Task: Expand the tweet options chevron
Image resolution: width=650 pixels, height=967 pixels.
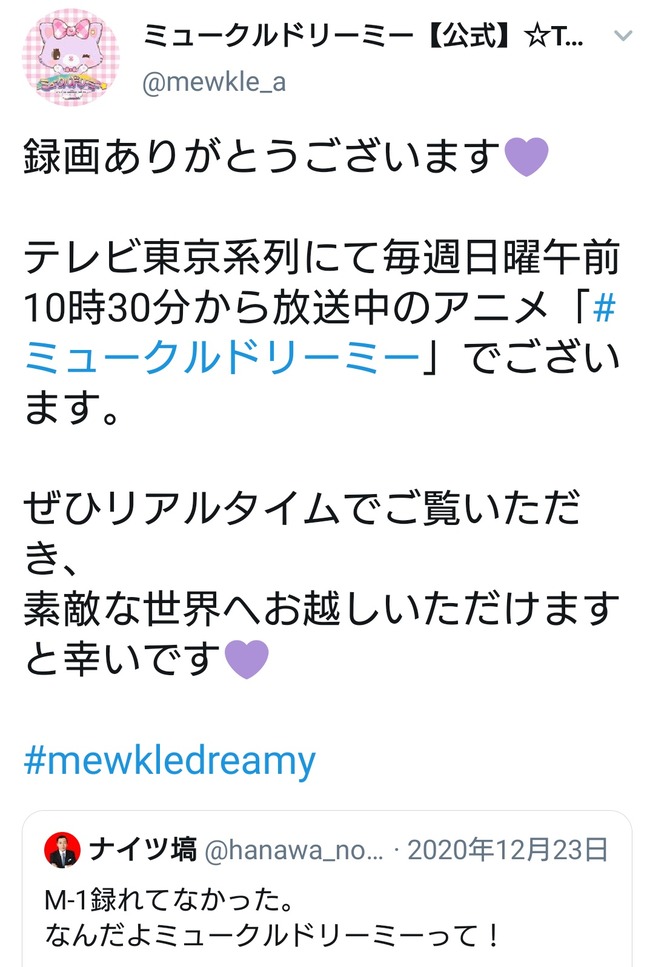Action: coord(623,36)
